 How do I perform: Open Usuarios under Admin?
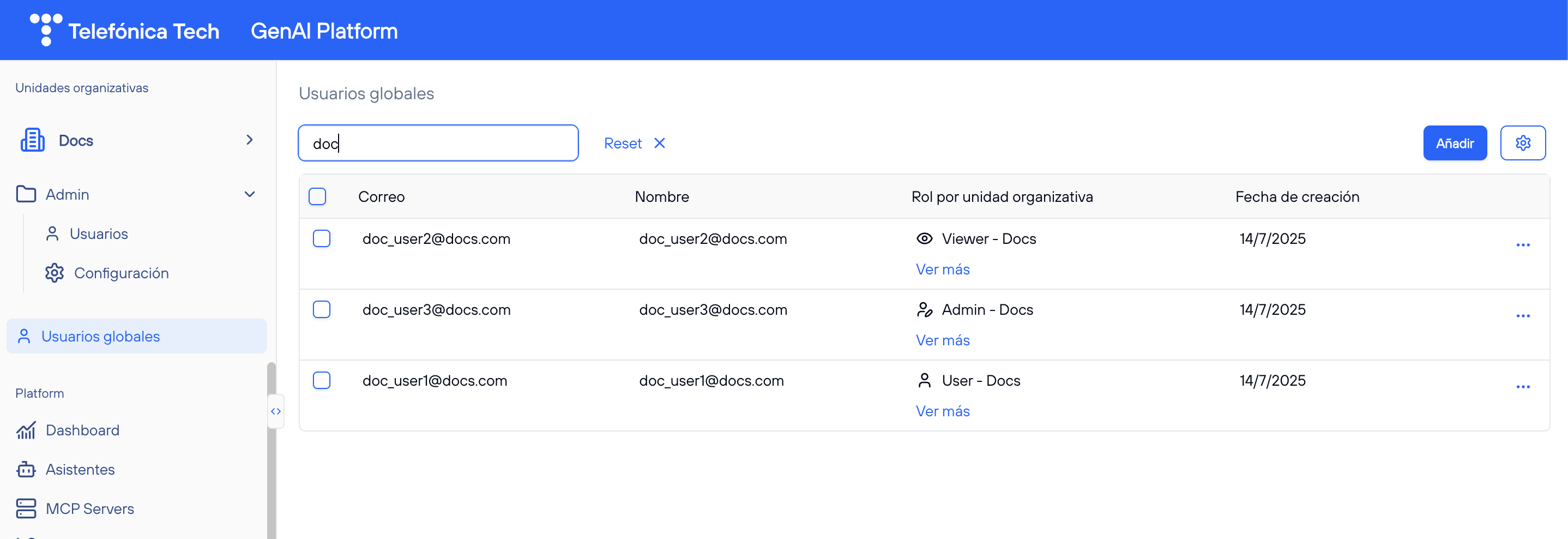[x=98, y=234]
